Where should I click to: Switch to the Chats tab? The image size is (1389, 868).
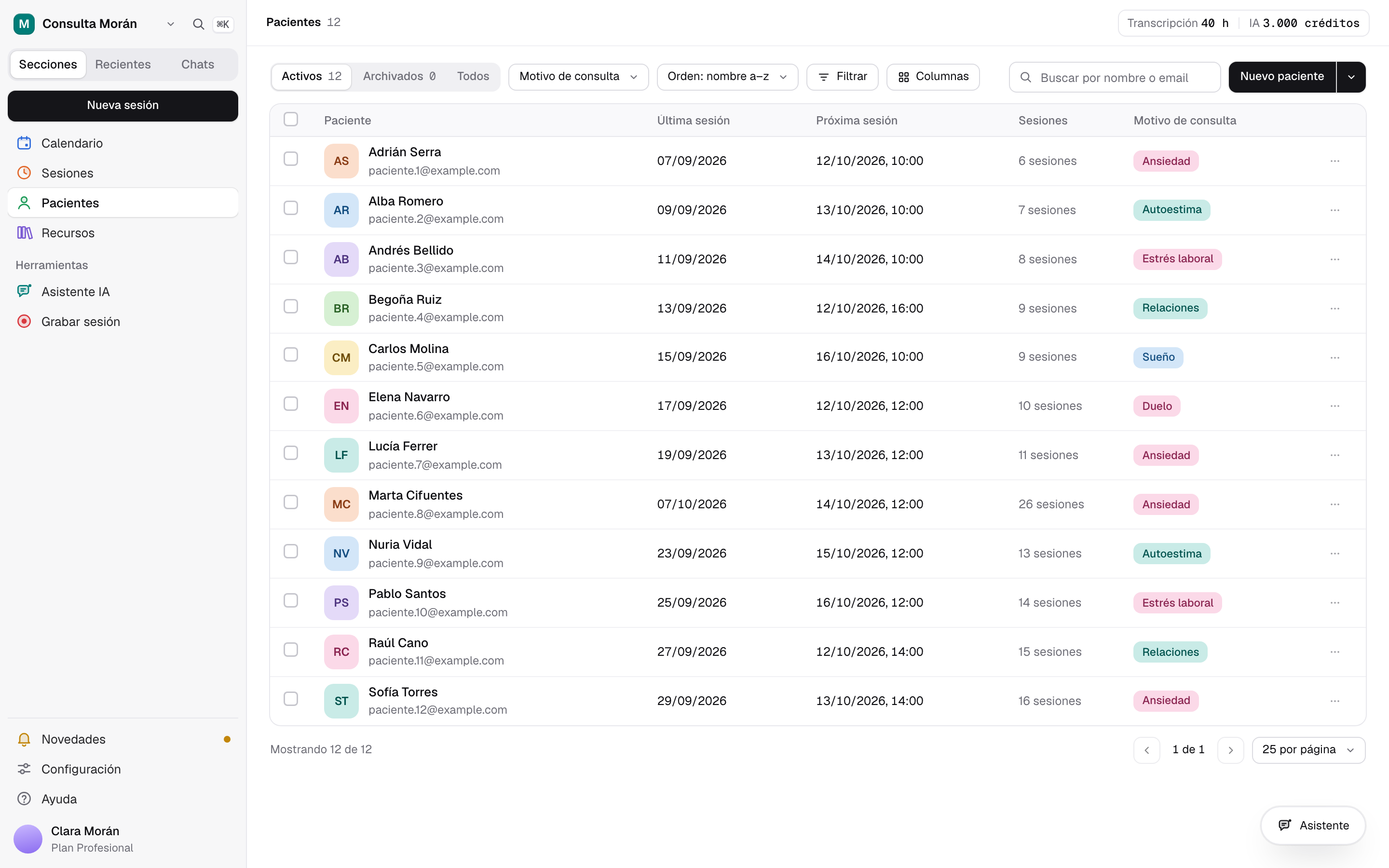pos(197,64)
